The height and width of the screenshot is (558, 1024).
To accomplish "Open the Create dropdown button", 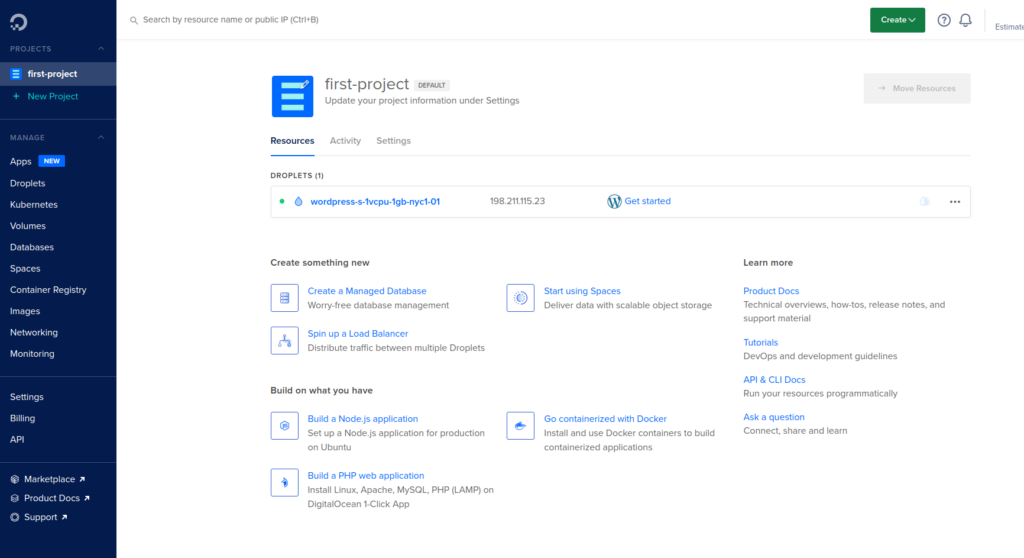I will (x=897, y=20).
